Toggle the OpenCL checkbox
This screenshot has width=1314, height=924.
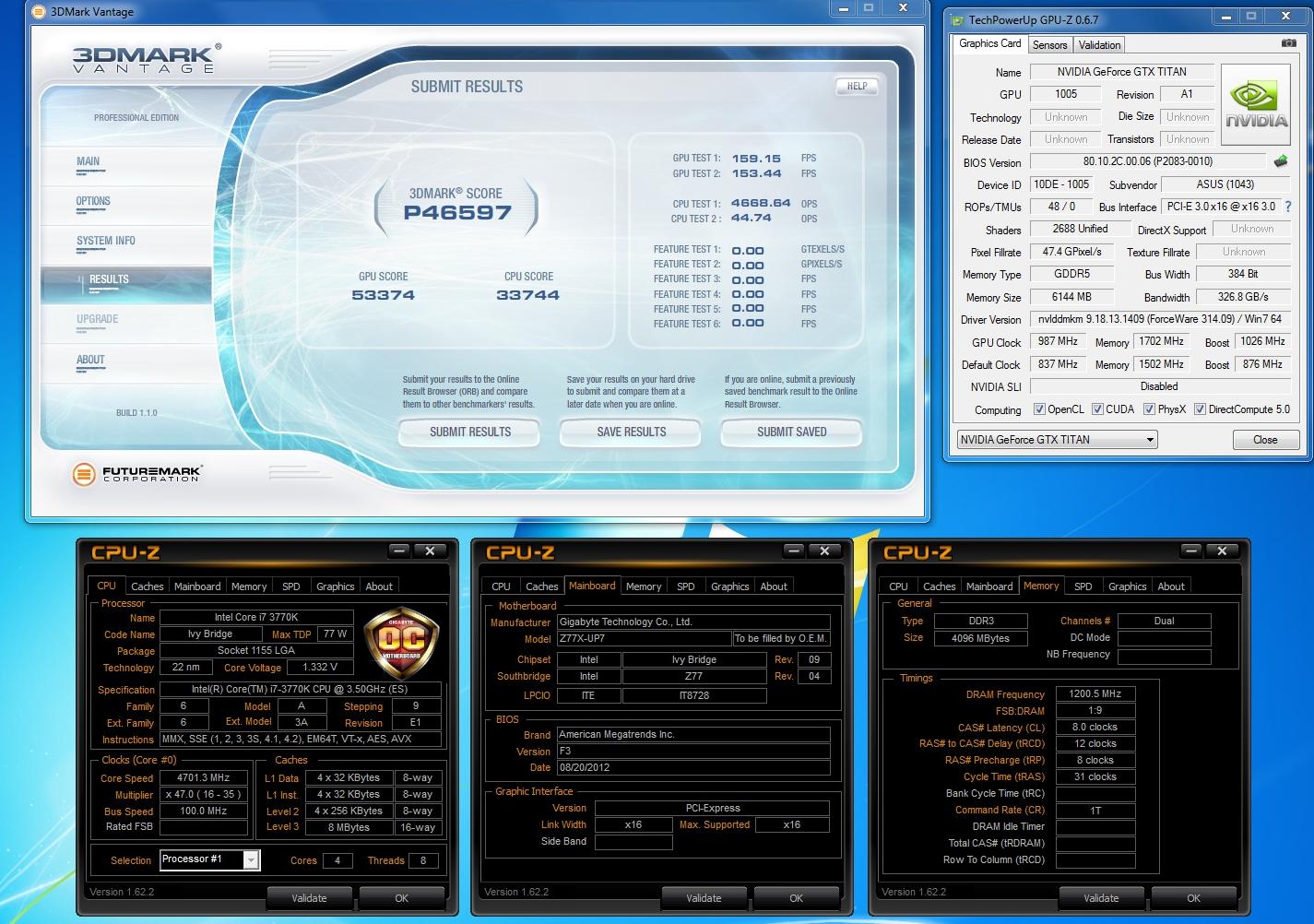click(1039, 409)
